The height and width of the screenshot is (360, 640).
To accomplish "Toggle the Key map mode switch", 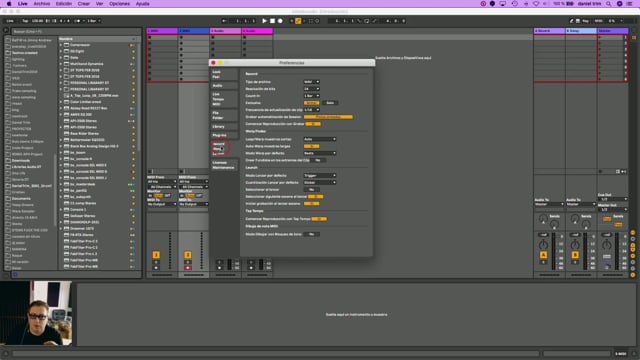I will point(585,21).
